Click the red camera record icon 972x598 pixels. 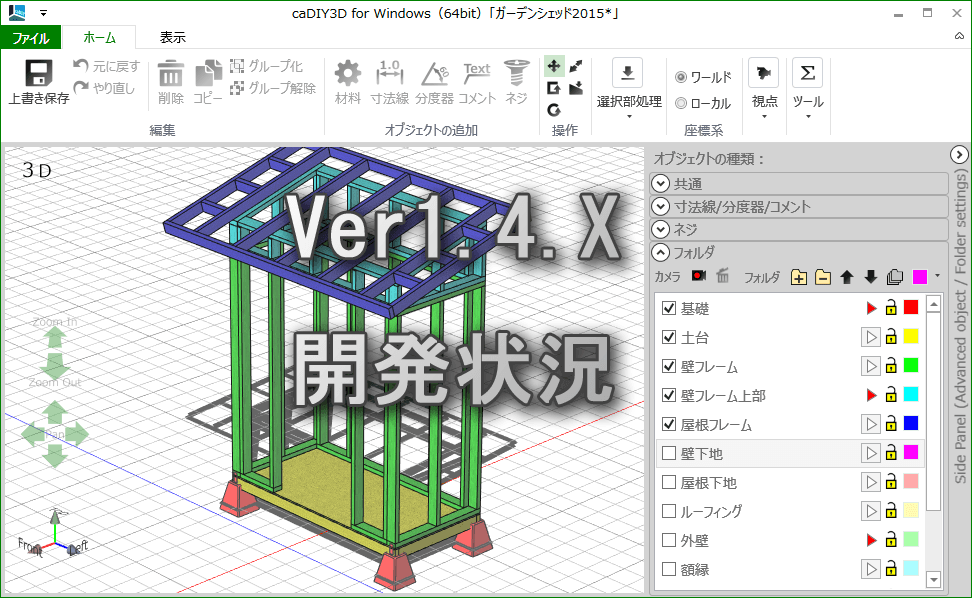(x=699, y=276)
